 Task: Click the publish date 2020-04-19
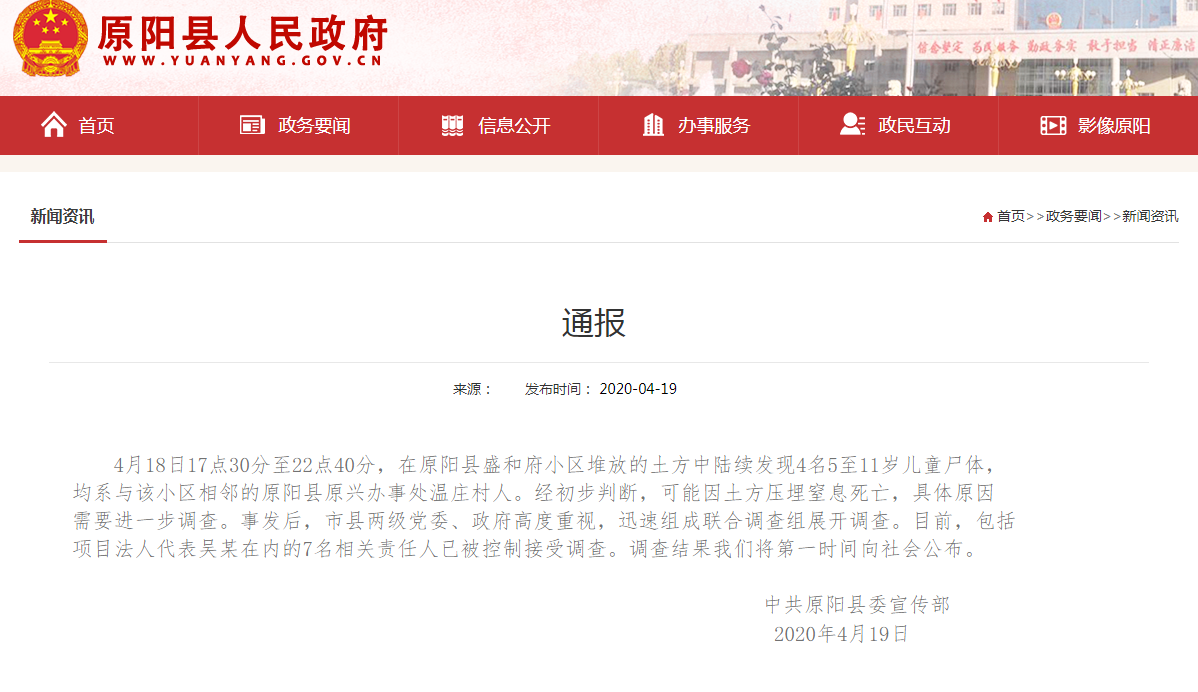coord(638,389)
